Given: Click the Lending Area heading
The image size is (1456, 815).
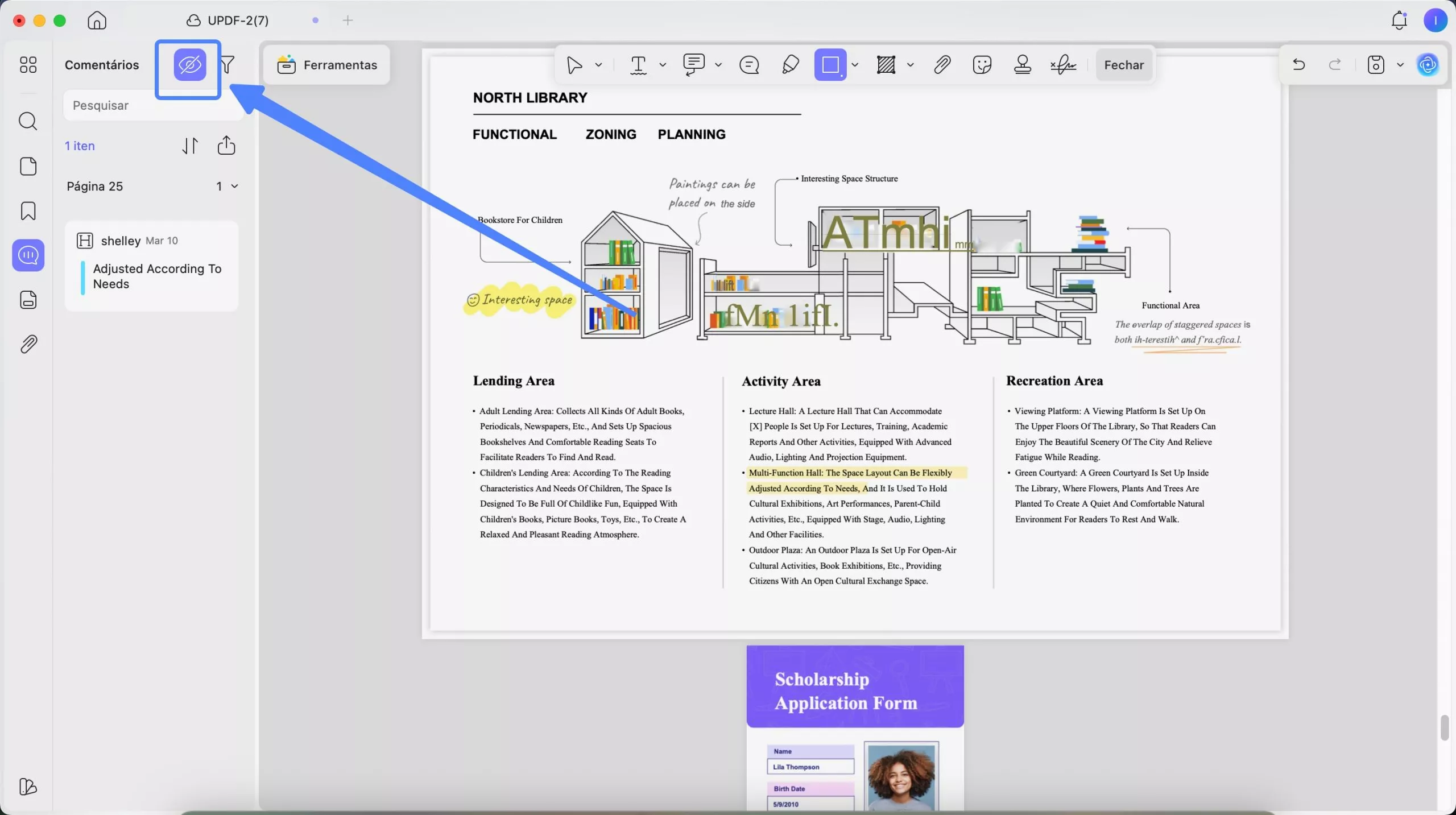Looking at the screenshot, I should tap(514, 380).
